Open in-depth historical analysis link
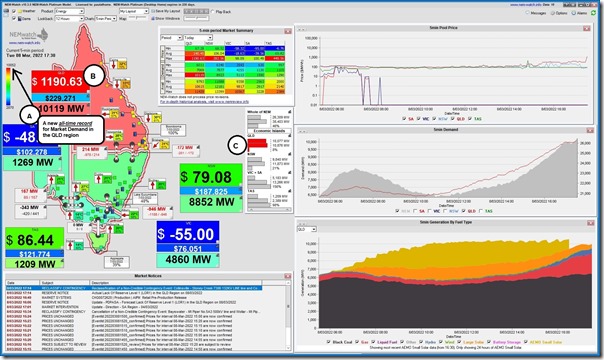The height and width of the screenshot is (360, 604). click(x=205, y=102)
